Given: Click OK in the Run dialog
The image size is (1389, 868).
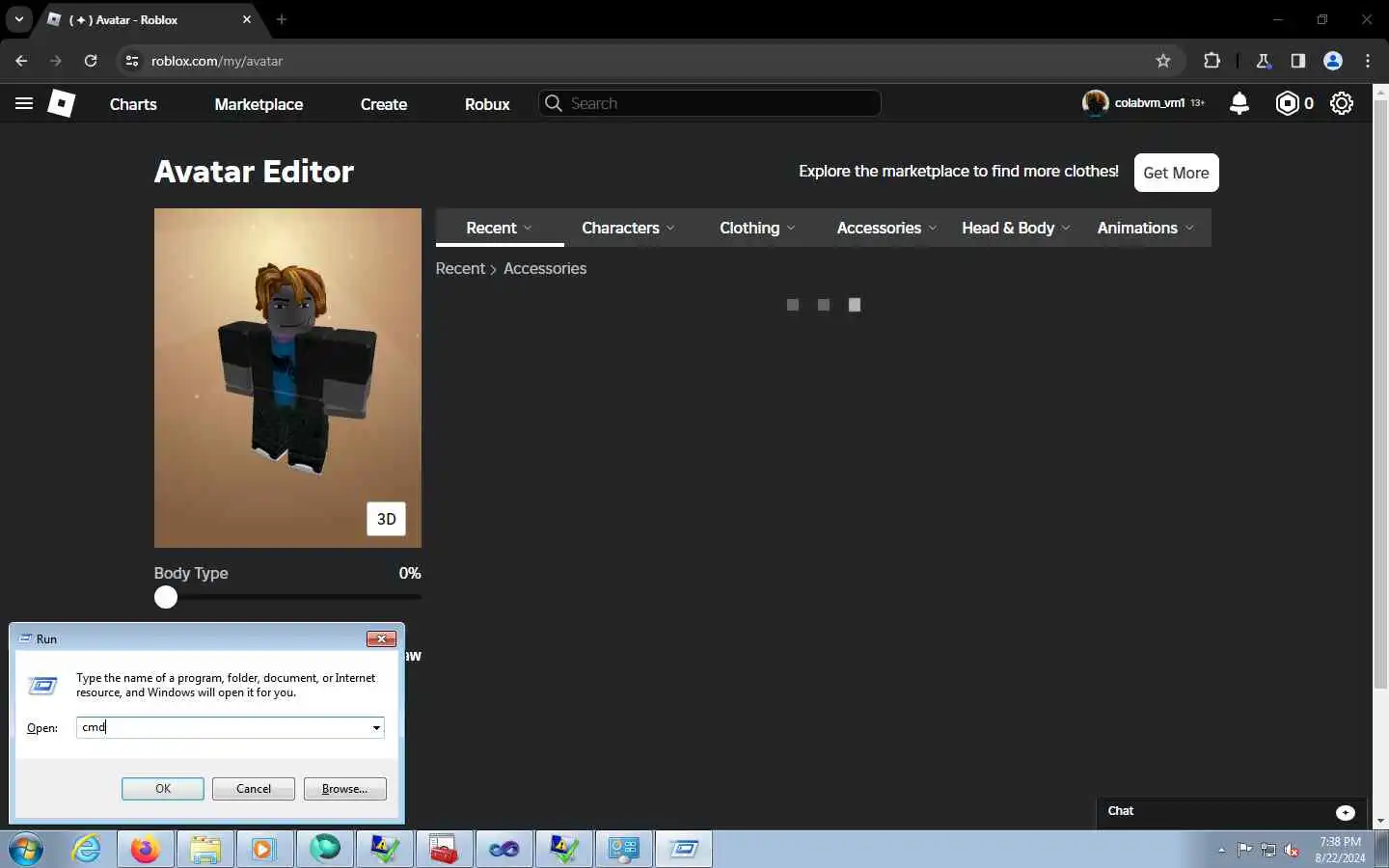Looking at the screenshot, I should pyautogui.click(x=163, y=789).
